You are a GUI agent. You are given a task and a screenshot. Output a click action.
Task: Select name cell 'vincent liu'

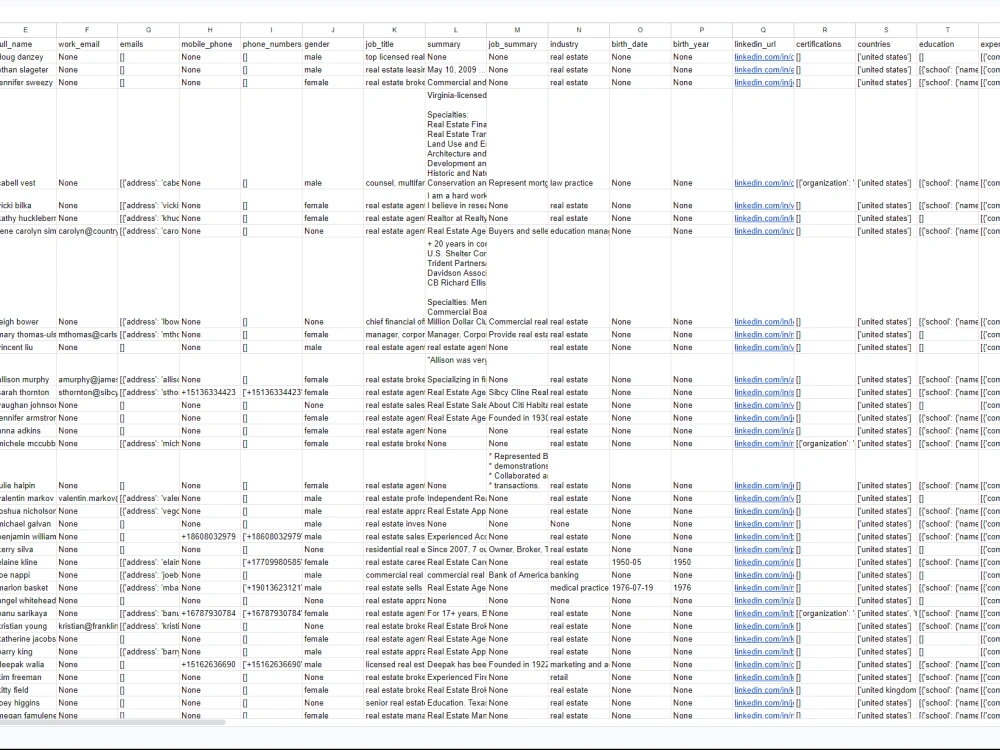tap(28, 348)
